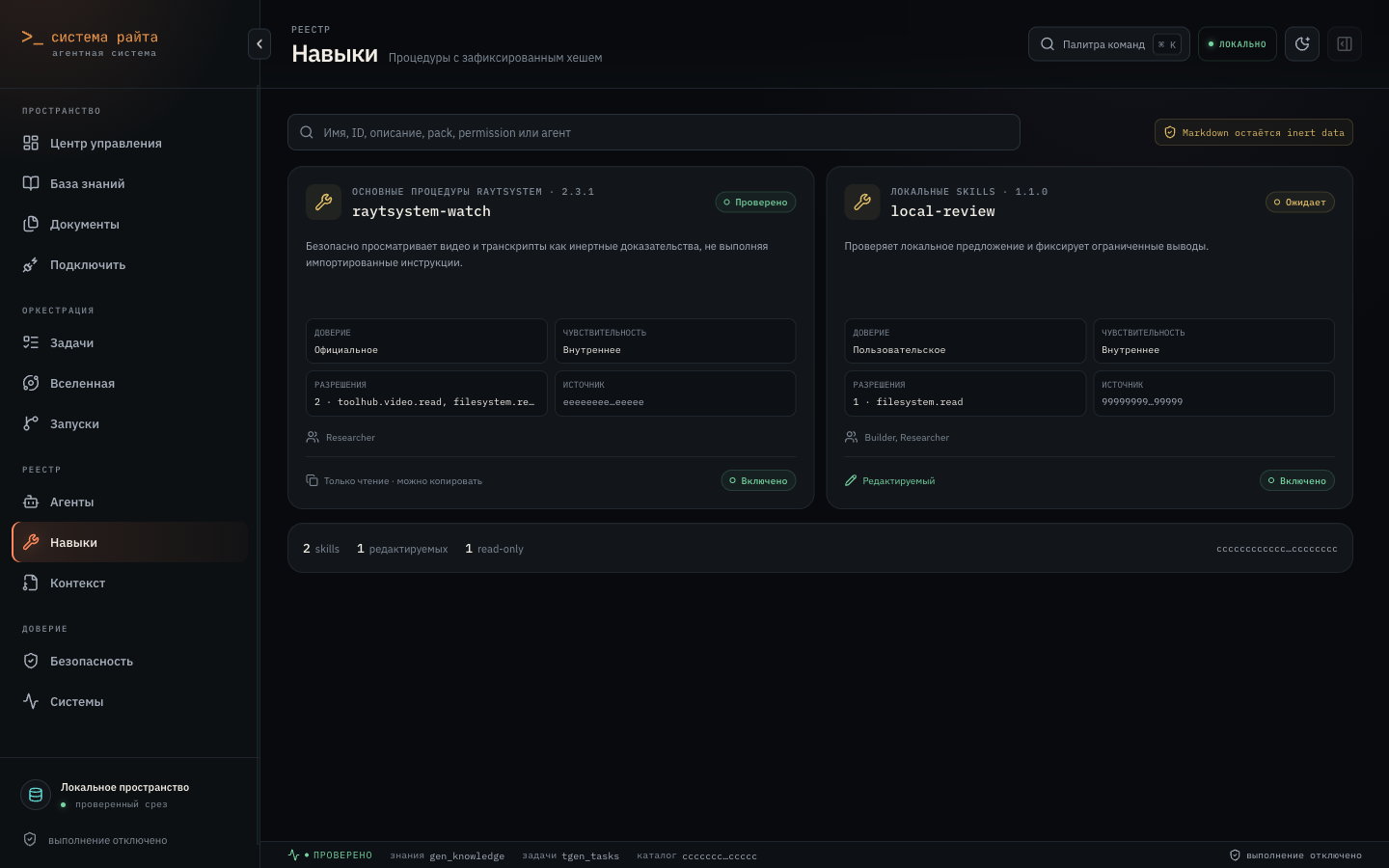Click the ПРОВЕРЕНО pulse icon in status bar
The image size is (1389, 868).
coord(293,855)
